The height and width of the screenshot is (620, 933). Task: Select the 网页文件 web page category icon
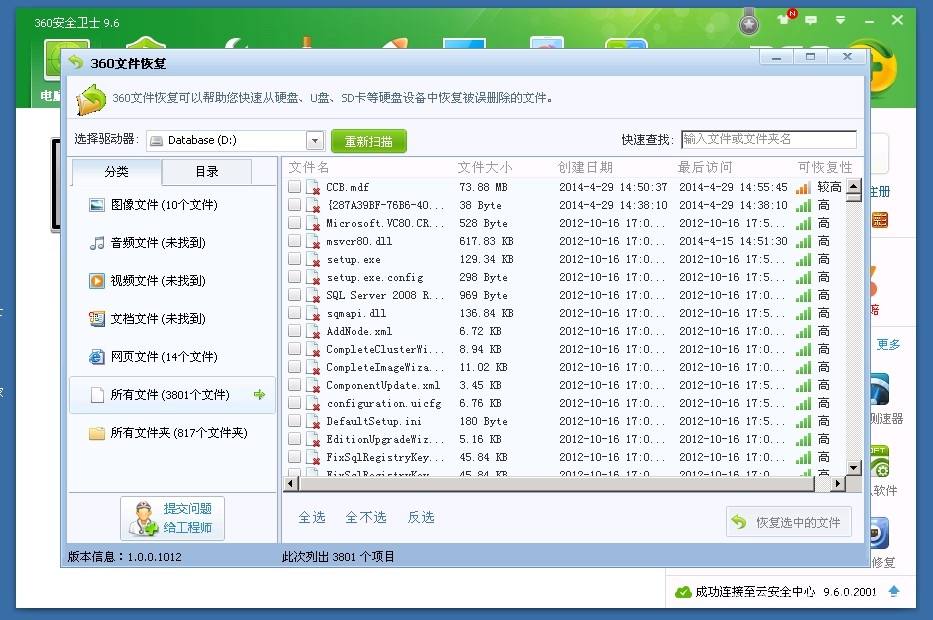pyautogui.click(x=97, y=357)
